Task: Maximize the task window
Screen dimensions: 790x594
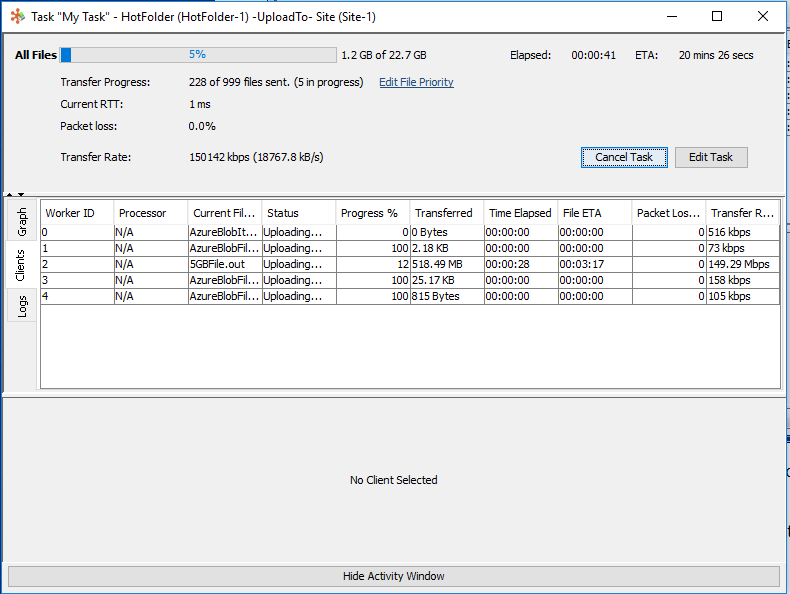Action: (717, 16)
